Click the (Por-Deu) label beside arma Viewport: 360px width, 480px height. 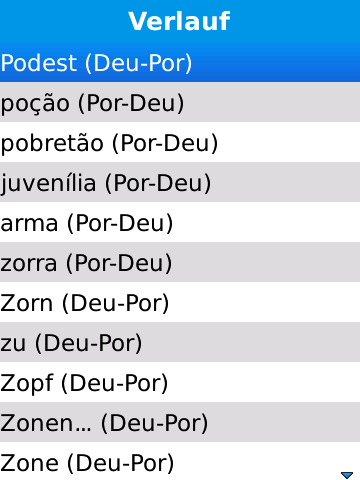tap(120, 223)
